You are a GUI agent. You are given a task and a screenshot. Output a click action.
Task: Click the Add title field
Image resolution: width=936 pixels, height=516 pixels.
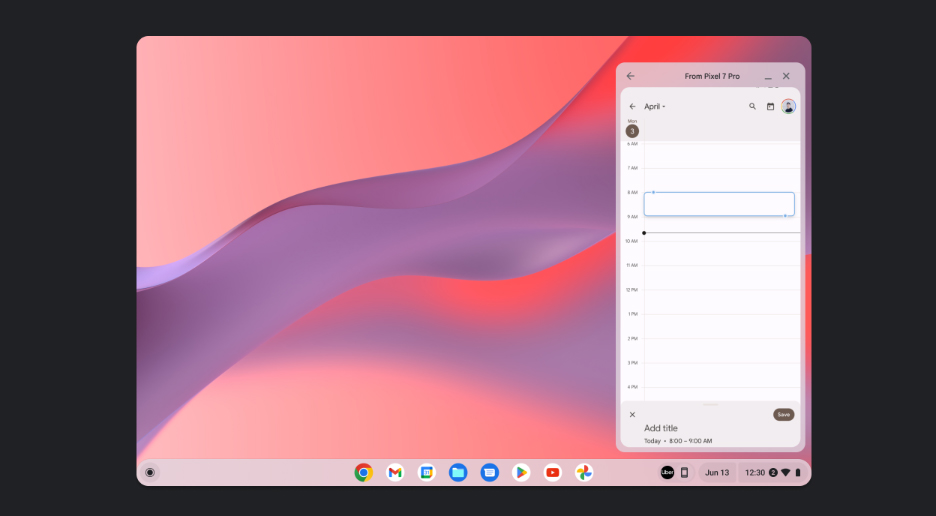[661, 428]
